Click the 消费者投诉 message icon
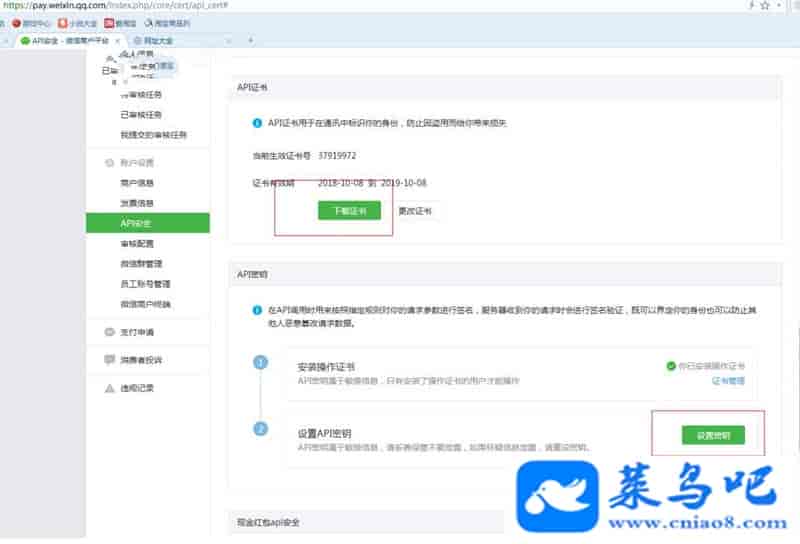 110,359
